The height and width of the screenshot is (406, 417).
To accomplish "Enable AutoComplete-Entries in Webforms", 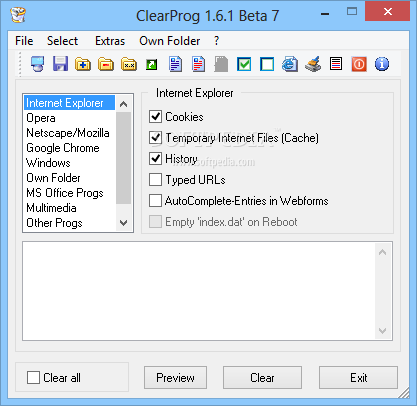I will pos(156,201).
